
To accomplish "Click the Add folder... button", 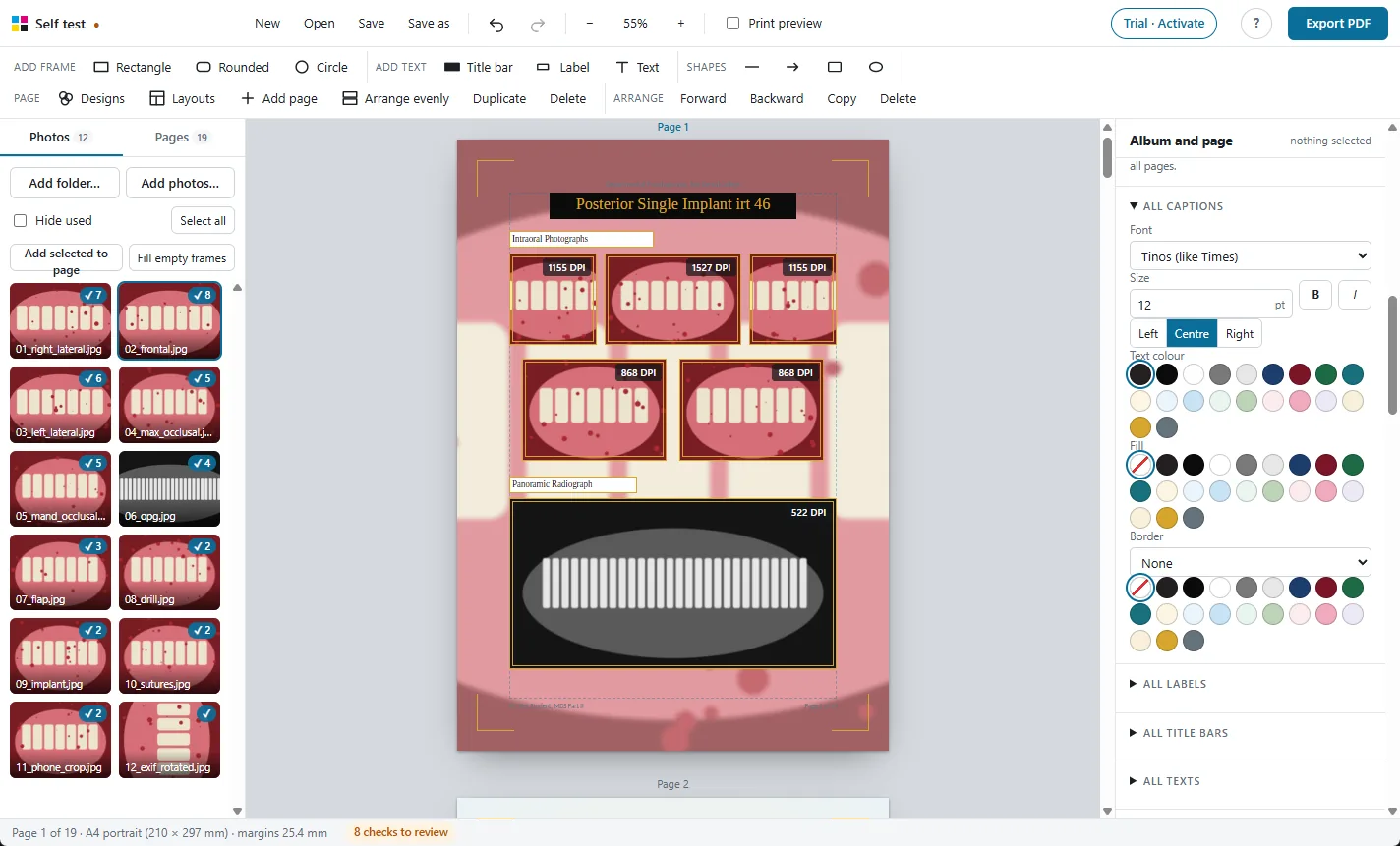I will click(65, 183).
